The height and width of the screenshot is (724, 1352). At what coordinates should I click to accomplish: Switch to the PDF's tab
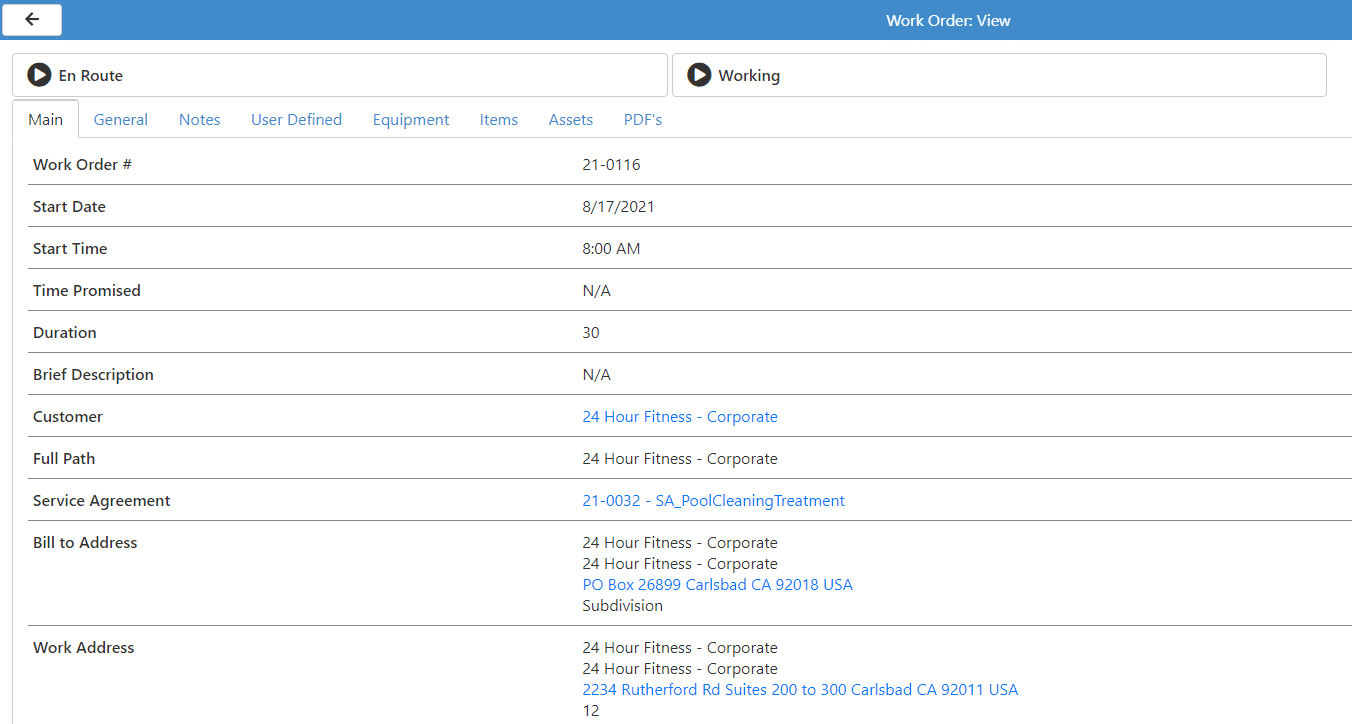(643, 120)
